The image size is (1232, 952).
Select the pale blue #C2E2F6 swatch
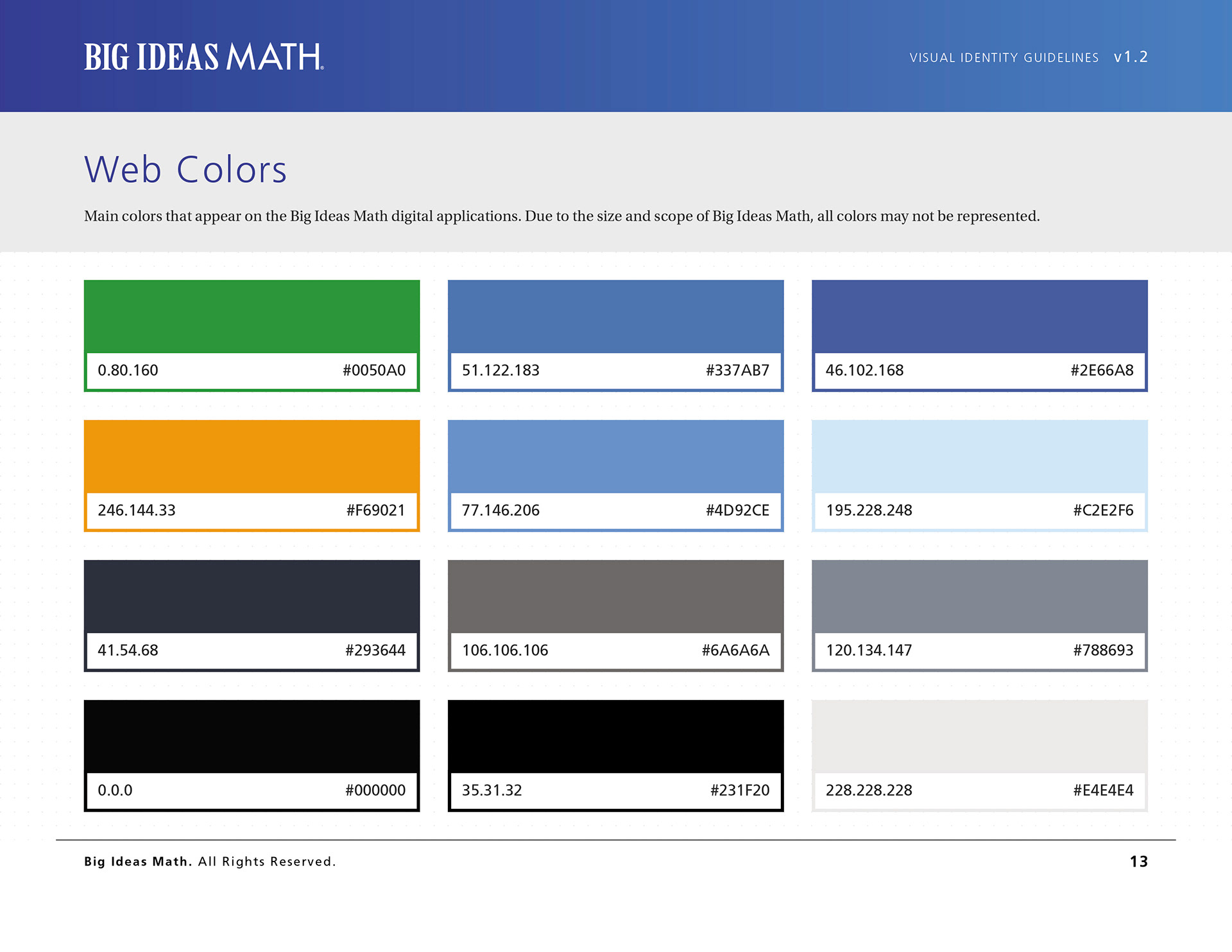point(979,456)
